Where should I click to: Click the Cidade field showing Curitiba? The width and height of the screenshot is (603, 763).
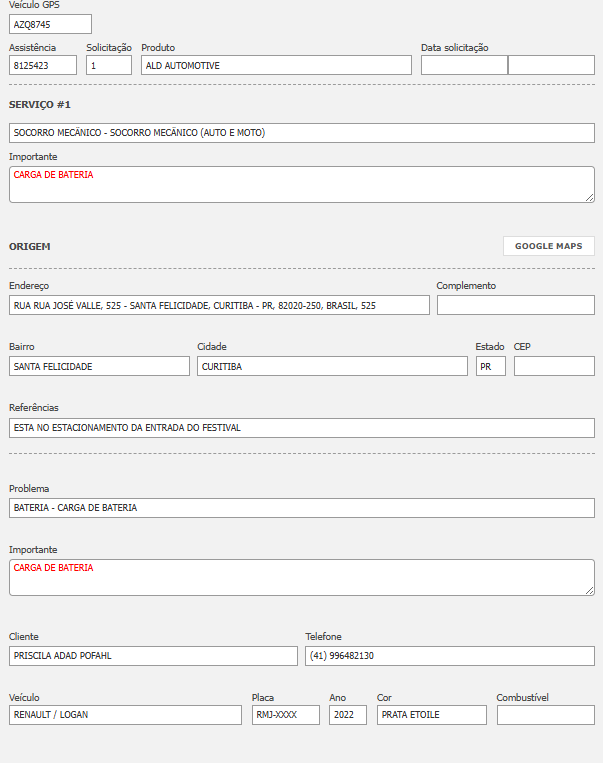(x=332, y=366)
